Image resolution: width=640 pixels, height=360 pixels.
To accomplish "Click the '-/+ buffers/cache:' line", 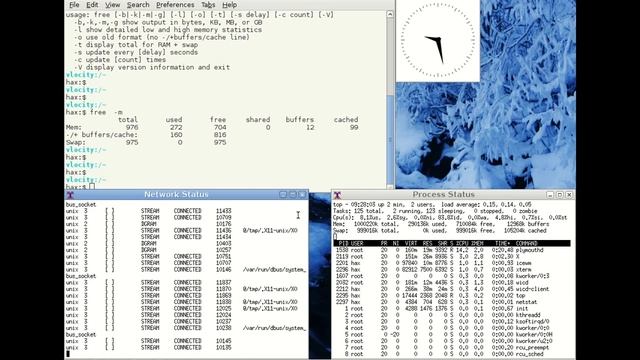I will coord(146,135).
